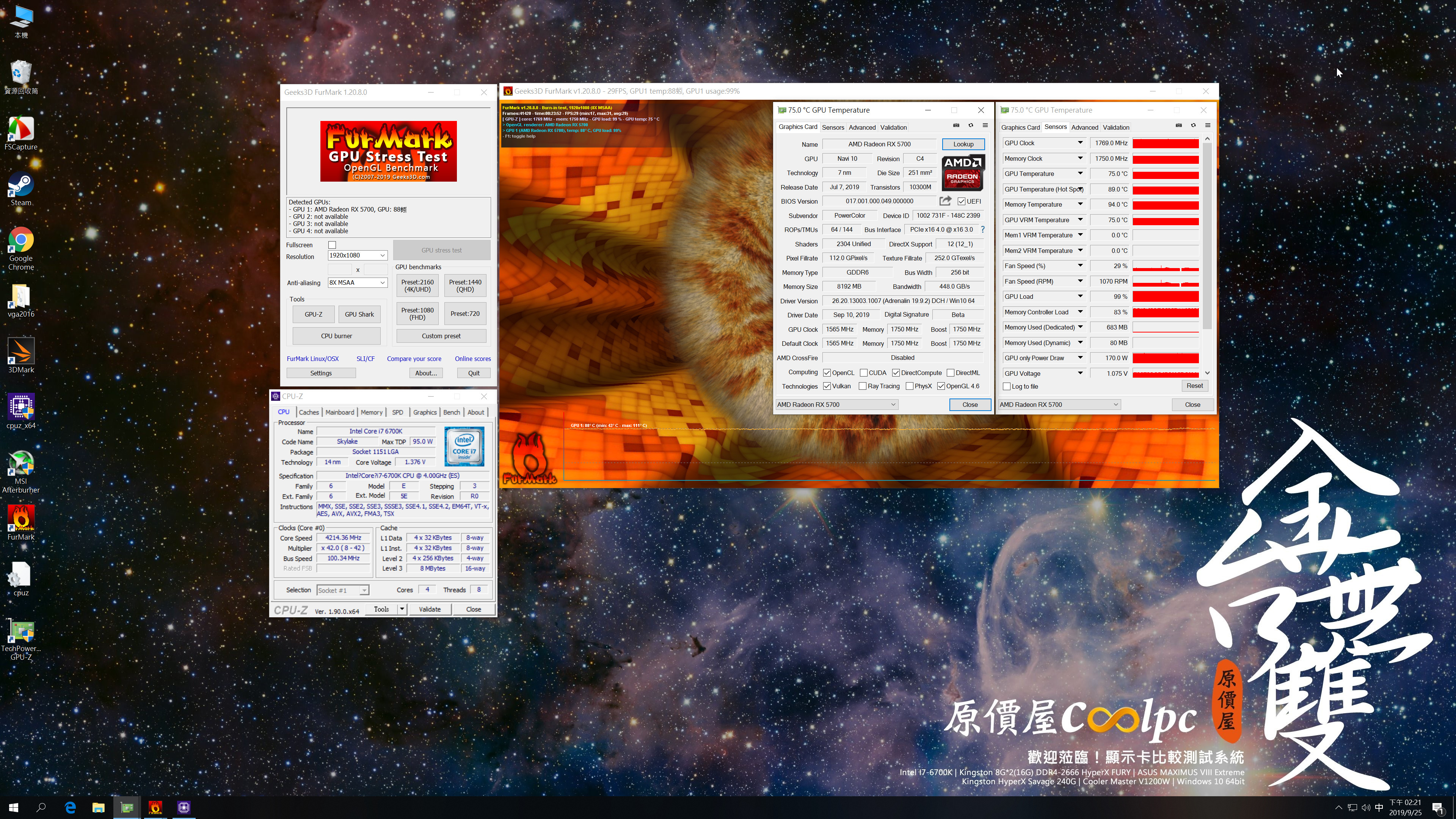Toggle FurMark Fullscreen checkbox
The image size is (1456, 819).
(x=333, y=245)
